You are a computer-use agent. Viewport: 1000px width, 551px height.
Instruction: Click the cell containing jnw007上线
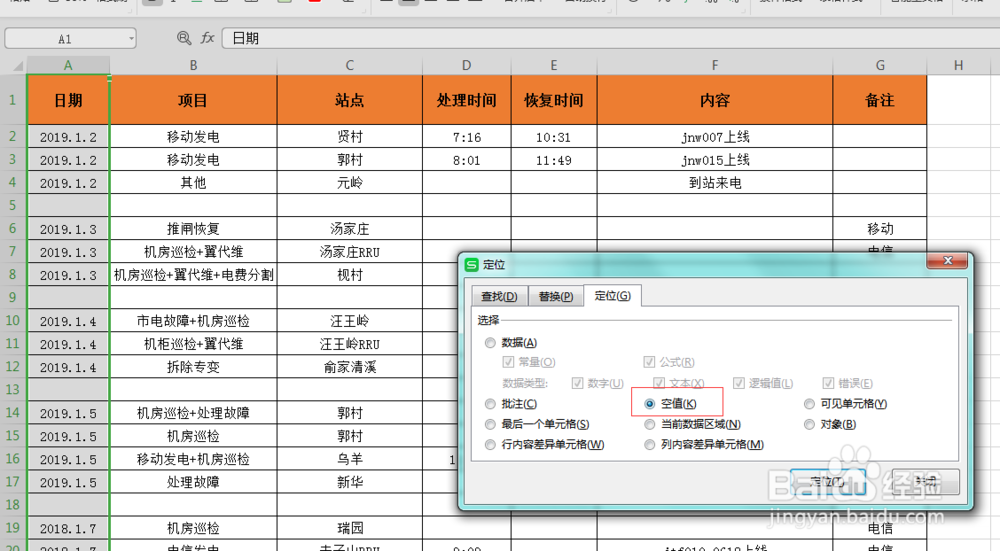pos(715,136)
